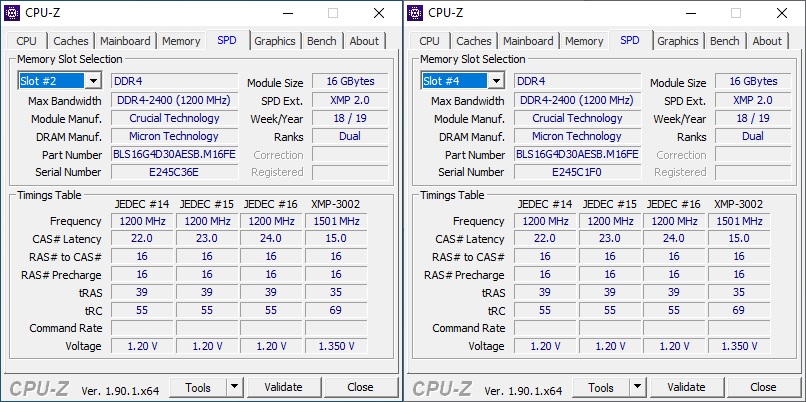The image size is (806, 402).
Task: Click XMP-3002 tRC value 69 in right window
Action: coord(739,310)
